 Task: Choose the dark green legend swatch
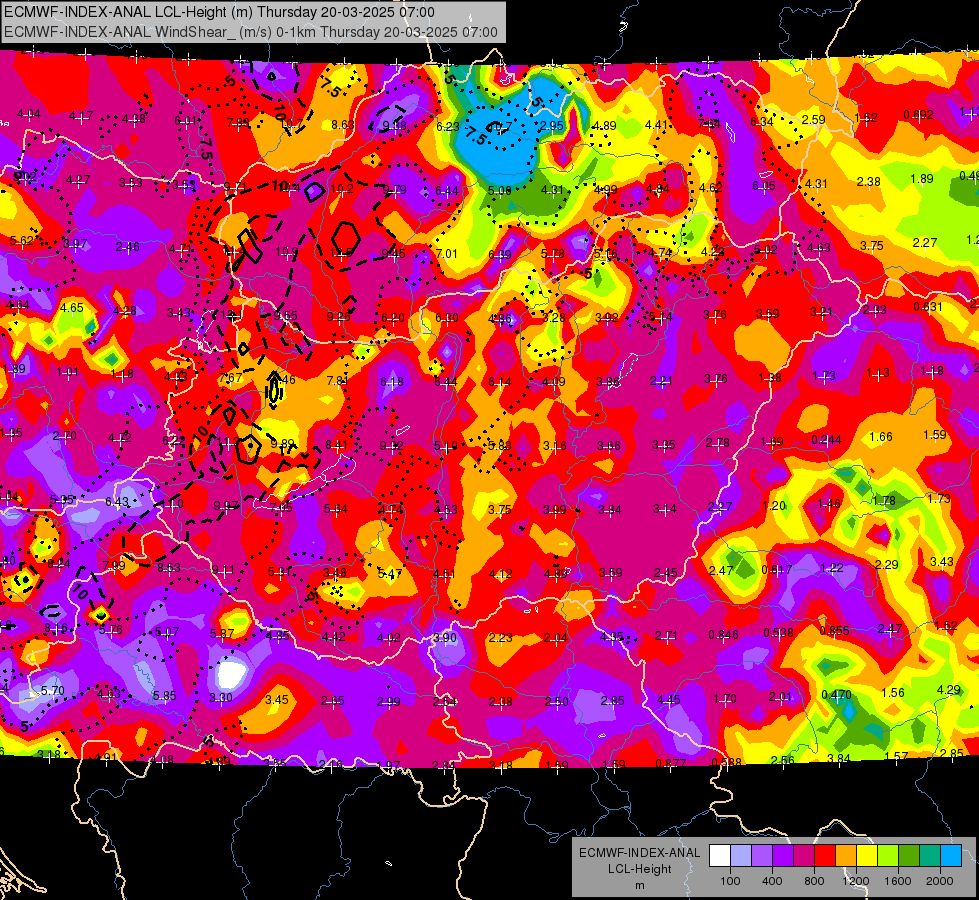click(x=909, y=856)
